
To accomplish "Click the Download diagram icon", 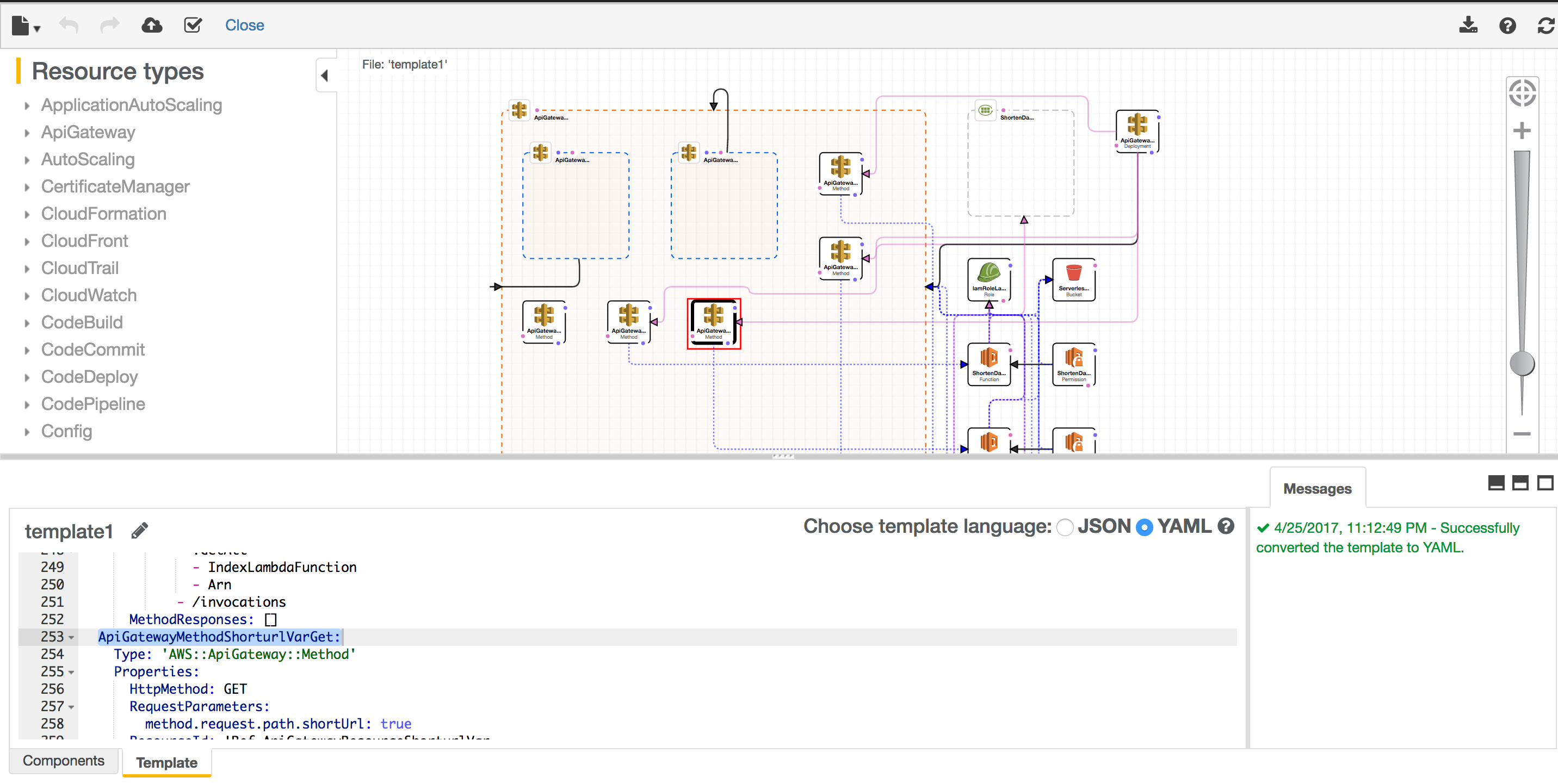I will point(1468,26).
